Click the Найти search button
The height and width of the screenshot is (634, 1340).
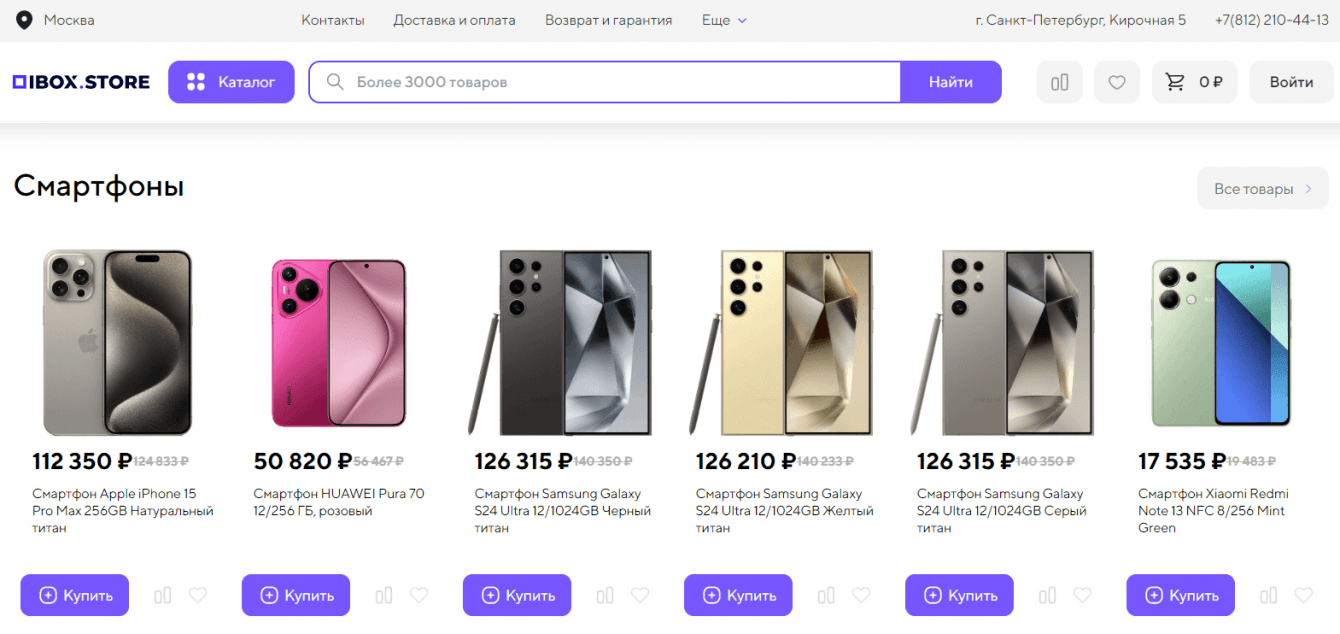tap(950, 82)
